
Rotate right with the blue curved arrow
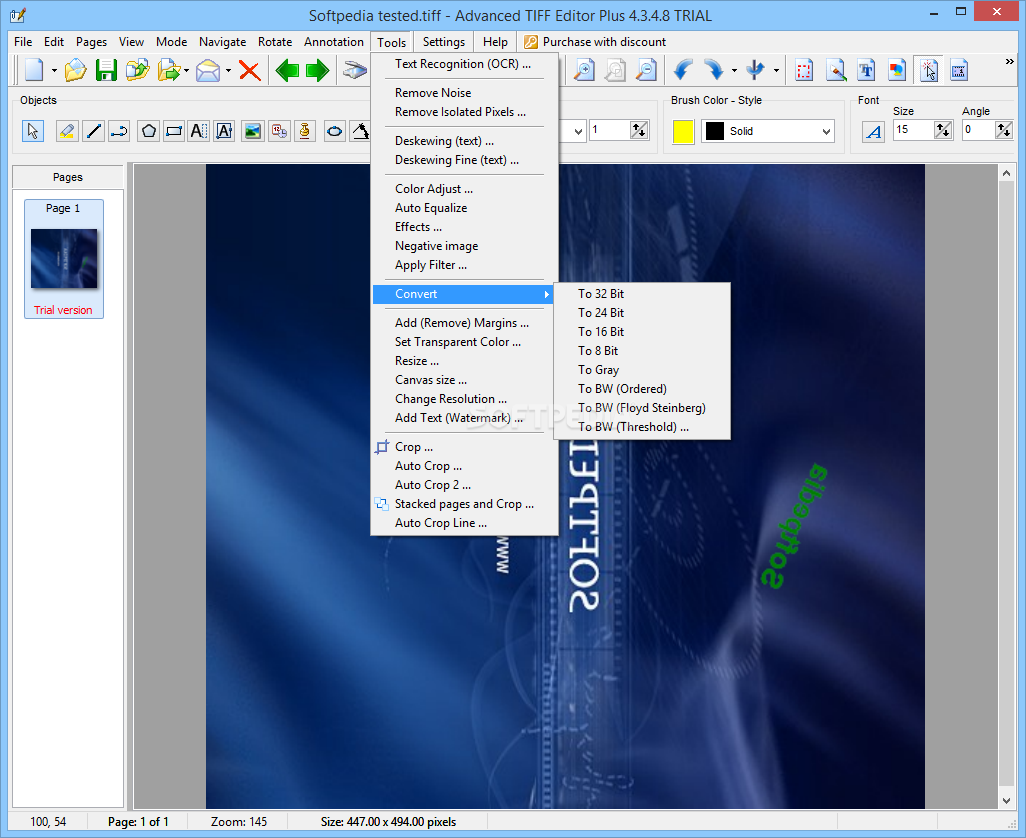713,69
